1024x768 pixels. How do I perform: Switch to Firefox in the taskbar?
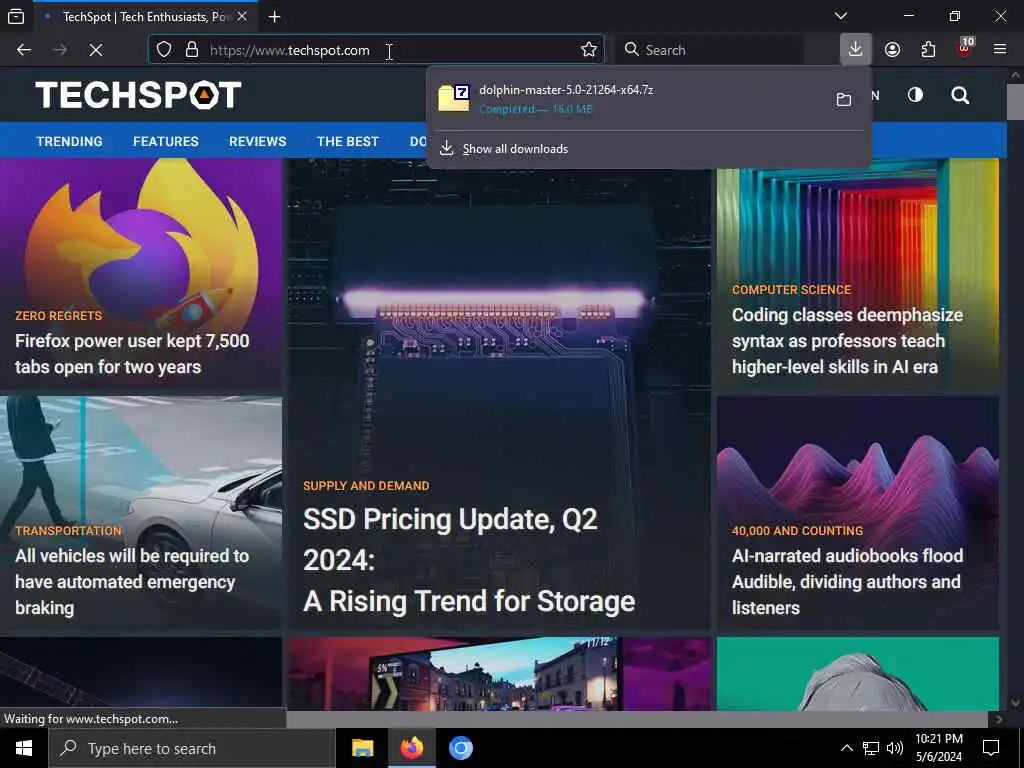[411, 748]
